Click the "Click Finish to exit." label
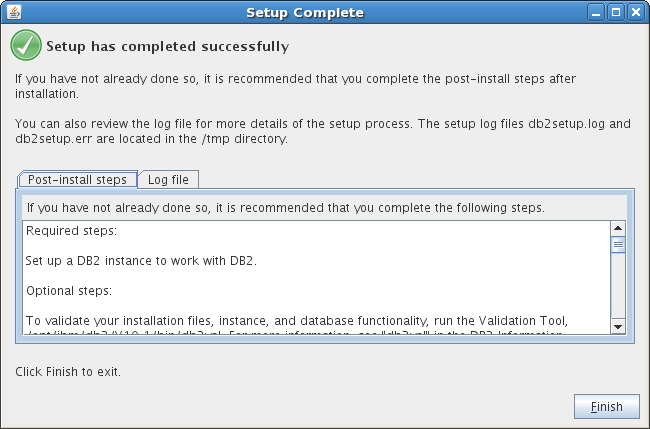Viewport: 650px width, 429px height. [x=68, y=372]
